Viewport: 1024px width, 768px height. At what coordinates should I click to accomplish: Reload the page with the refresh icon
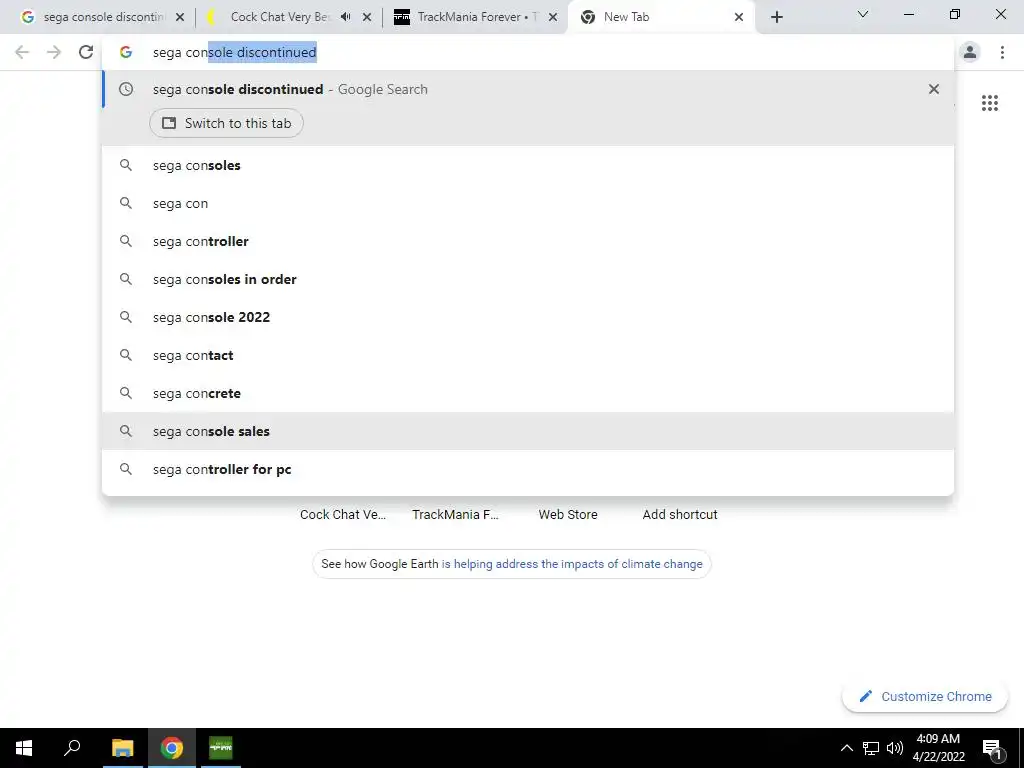[86, 52]
